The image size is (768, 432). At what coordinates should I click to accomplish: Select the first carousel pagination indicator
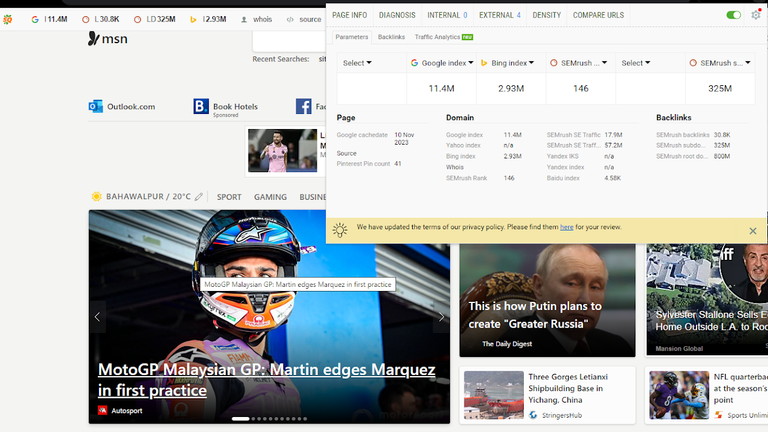(x=240, y=419)
